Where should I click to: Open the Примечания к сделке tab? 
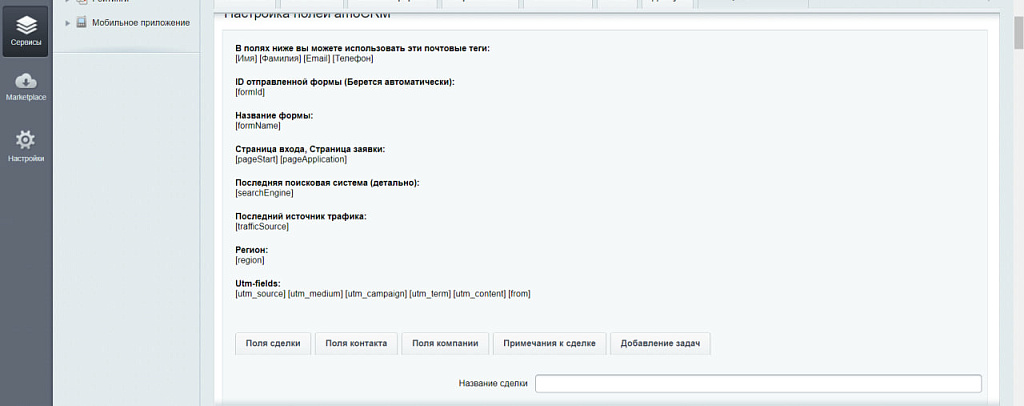550,343
